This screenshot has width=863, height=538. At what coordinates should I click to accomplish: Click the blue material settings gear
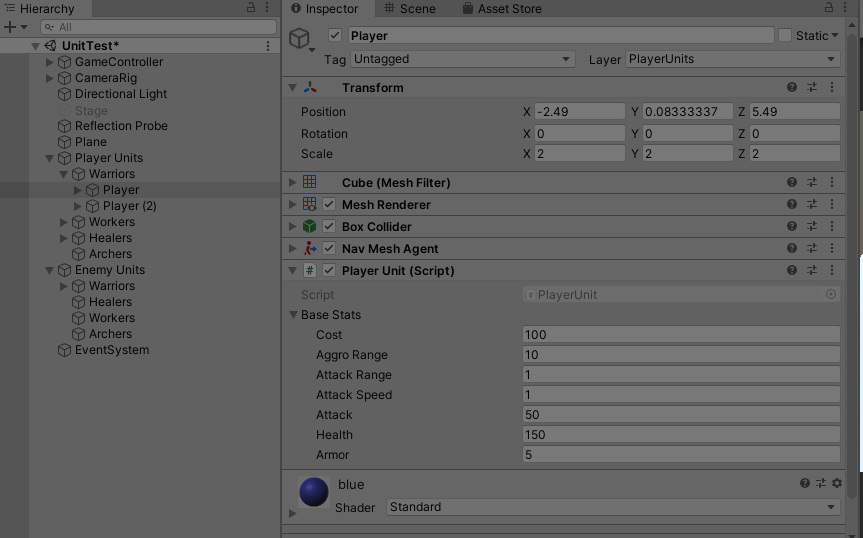tap(837, 484)
